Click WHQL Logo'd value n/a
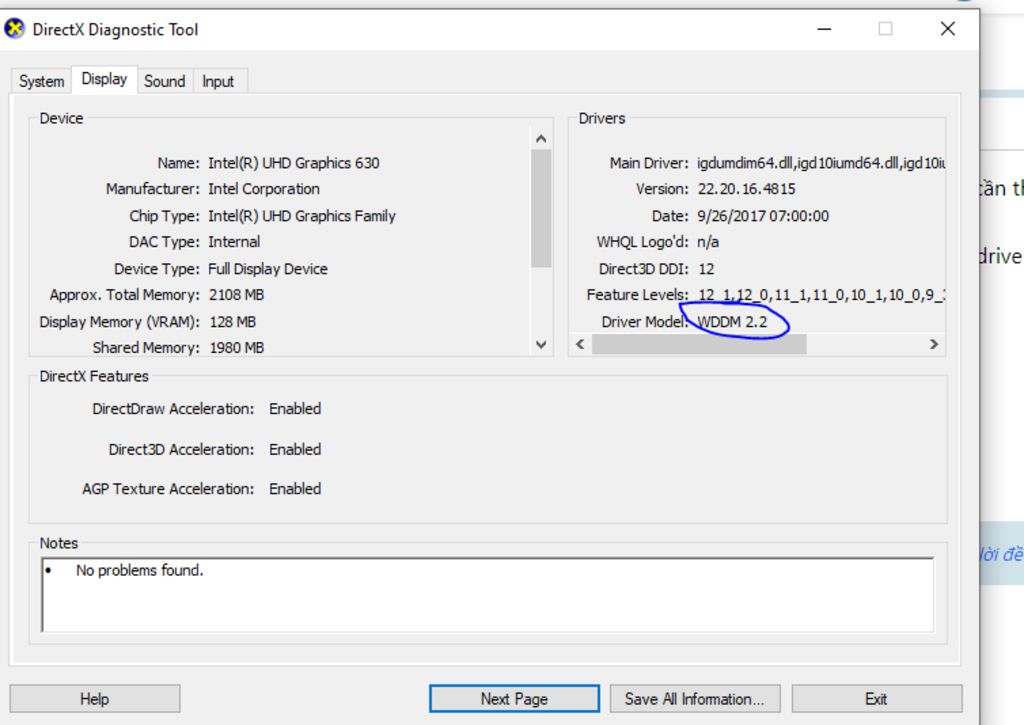 [x=708, y=242]
